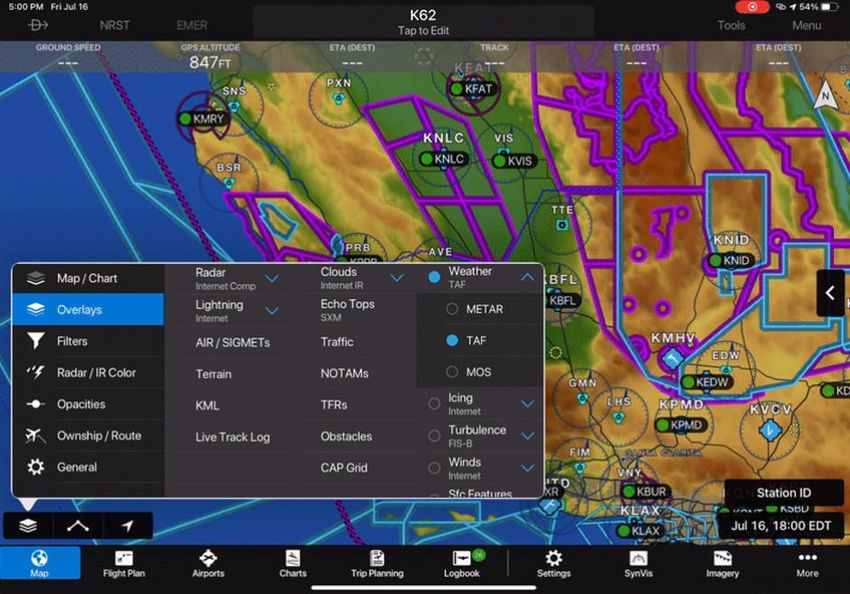Open the Map tab globe icon

[39, 558]
